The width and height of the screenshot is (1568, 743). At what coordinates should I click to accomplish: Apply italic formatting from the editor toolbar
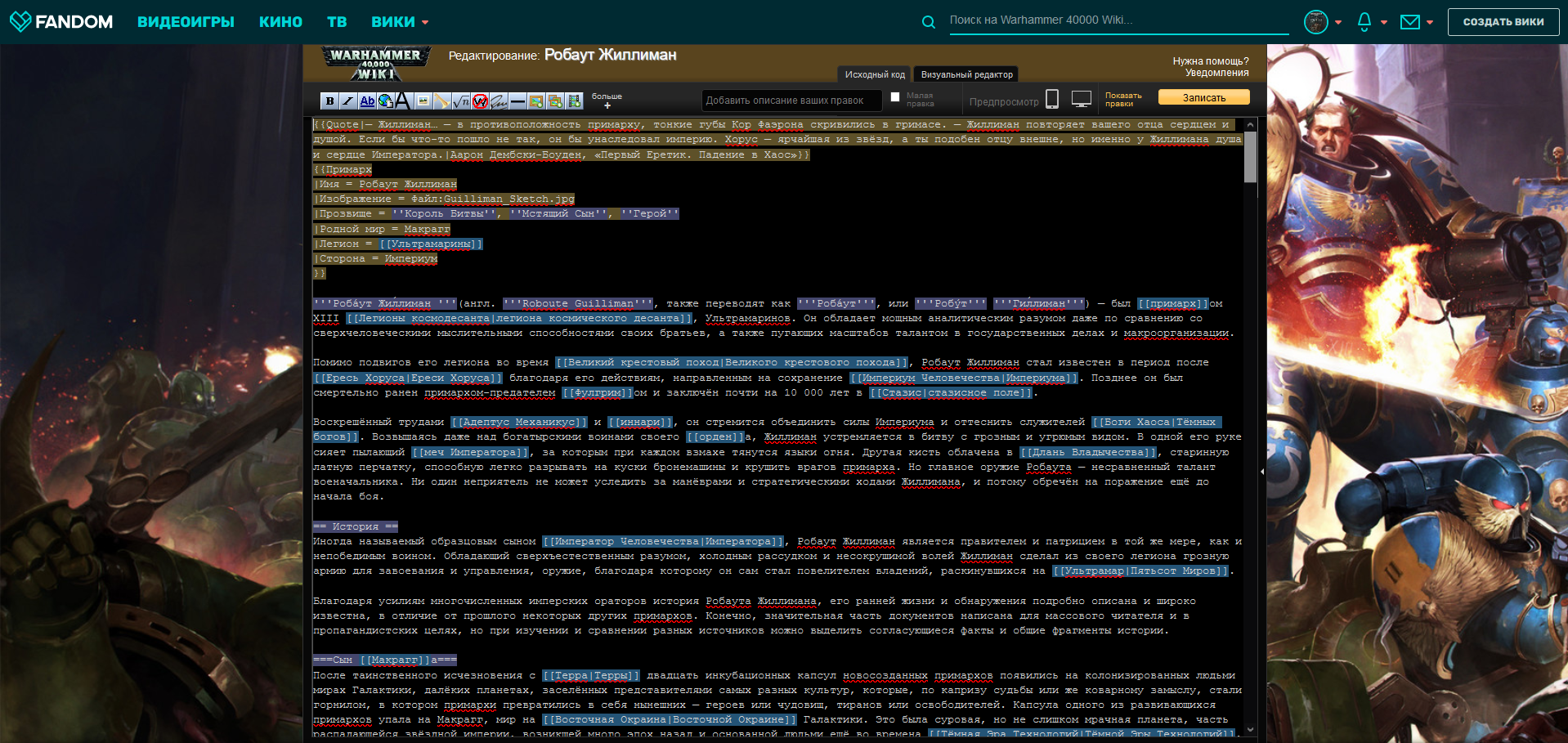pyautogui.click(x=348, y=101)
